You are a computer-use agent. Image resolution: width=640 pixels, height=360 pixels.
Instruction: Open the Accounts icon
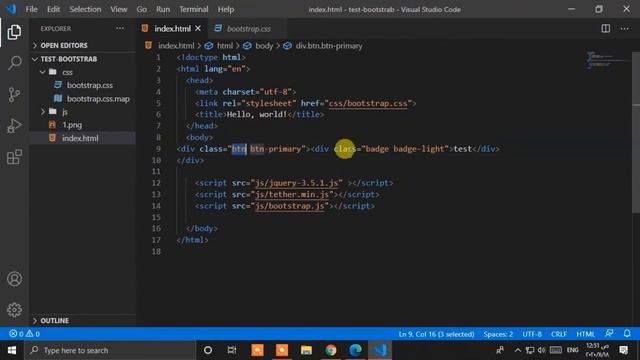tap(14, 279)
